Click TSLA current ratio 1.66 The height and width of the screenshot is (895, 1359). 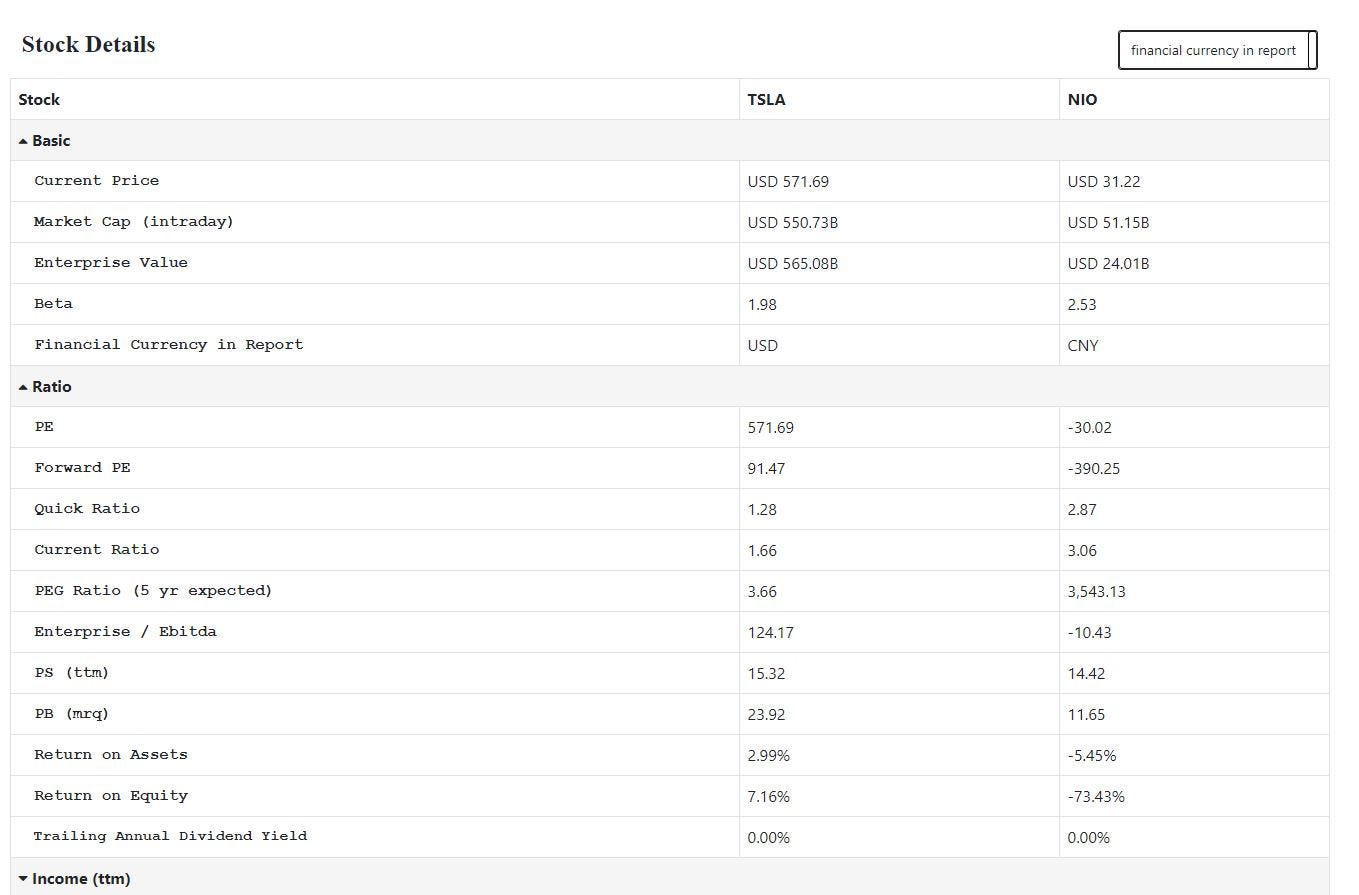point(762,551)
